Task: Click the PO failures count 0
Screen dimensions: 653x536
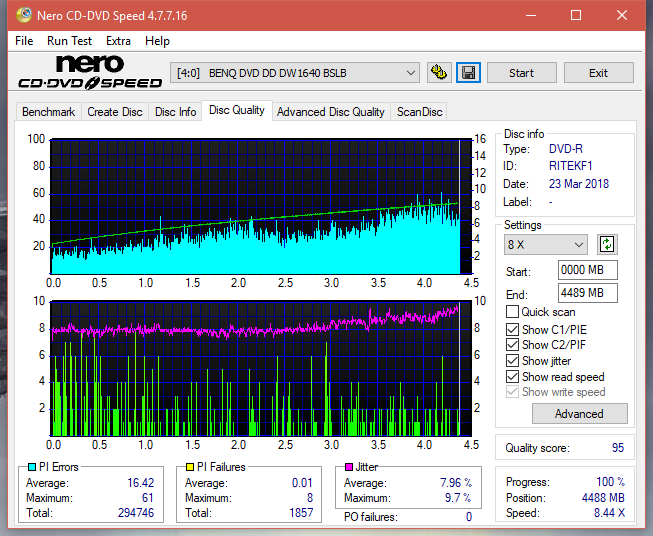Action: tap(469, 517)
